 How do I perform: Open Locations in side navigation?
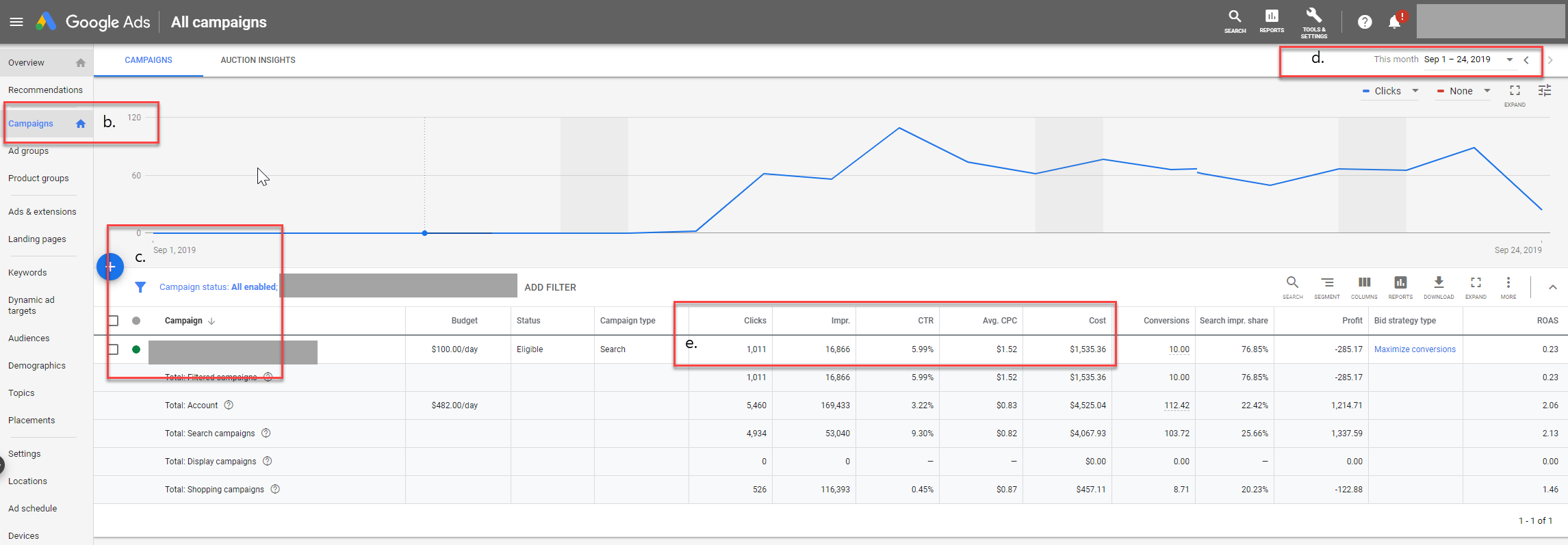coord(27,481)
